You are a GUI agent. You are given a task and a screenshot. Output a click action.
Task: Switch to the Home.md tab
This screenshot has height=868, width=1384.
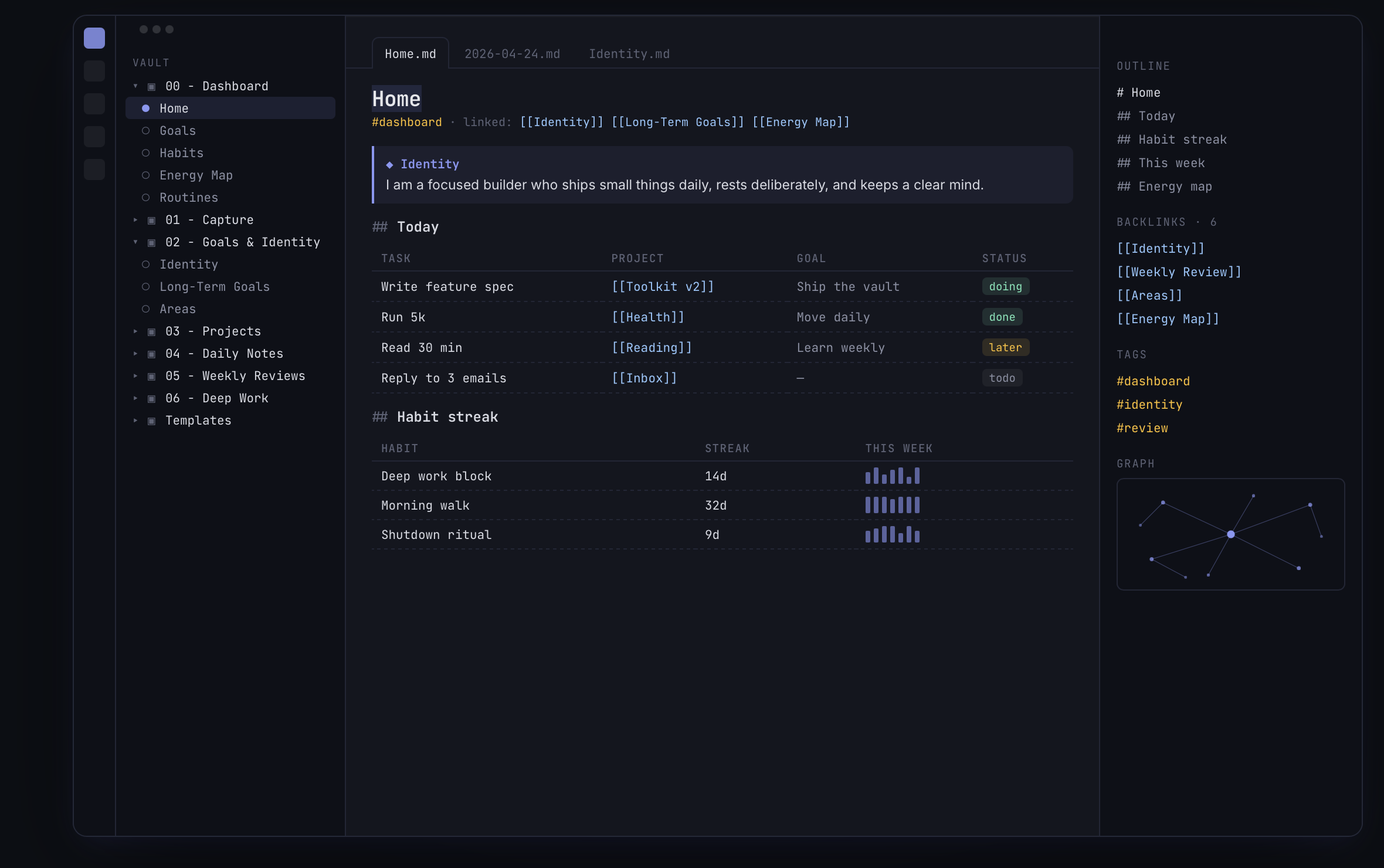coord(411,53)
